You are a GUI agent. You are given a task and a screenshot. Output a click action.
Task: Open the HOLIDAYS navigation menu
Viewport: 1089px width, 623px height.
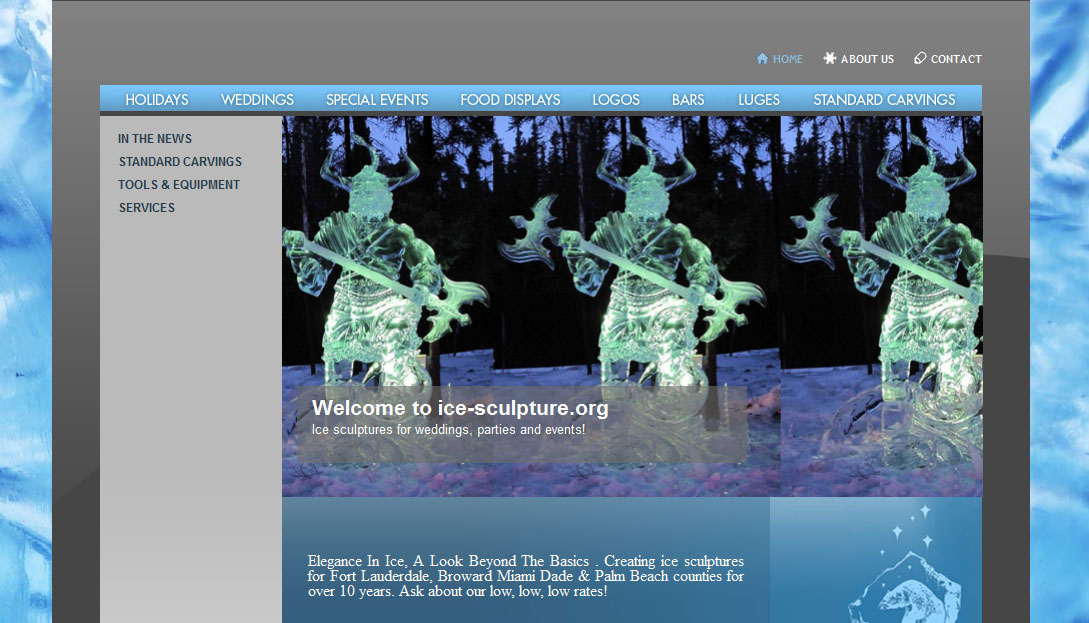click(x=156, y=99)
